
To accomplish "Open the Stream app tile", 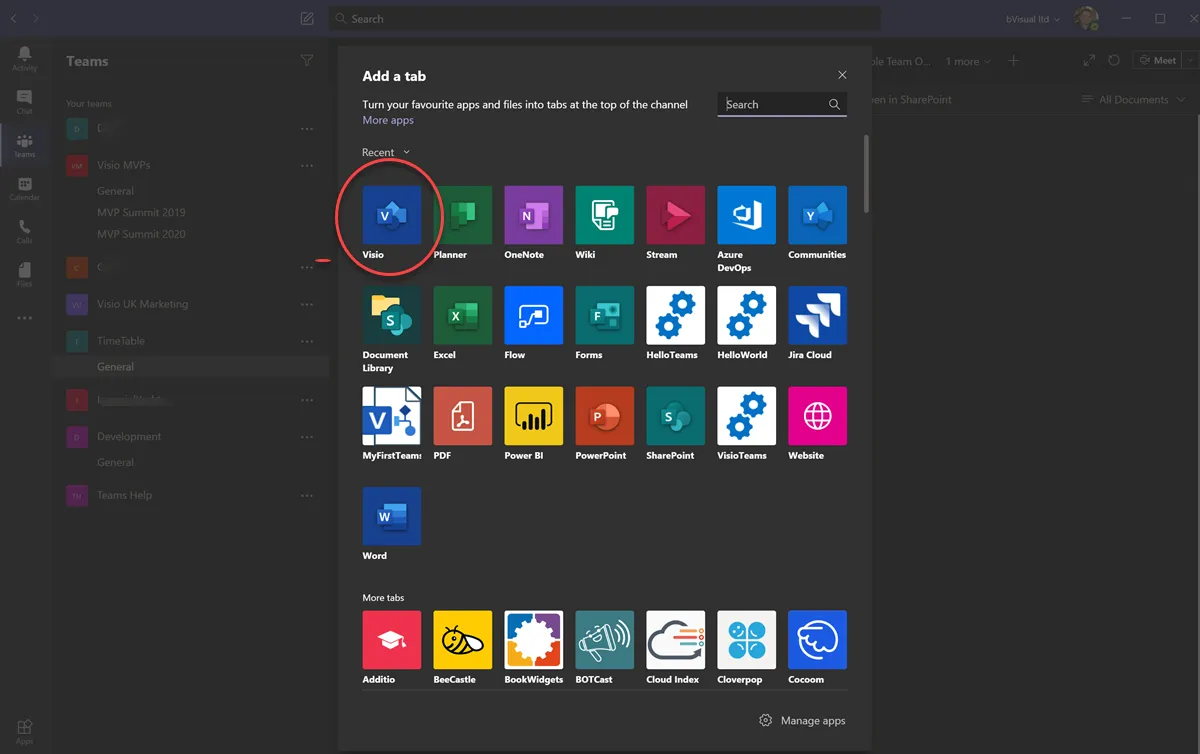I will click(675, 215).
